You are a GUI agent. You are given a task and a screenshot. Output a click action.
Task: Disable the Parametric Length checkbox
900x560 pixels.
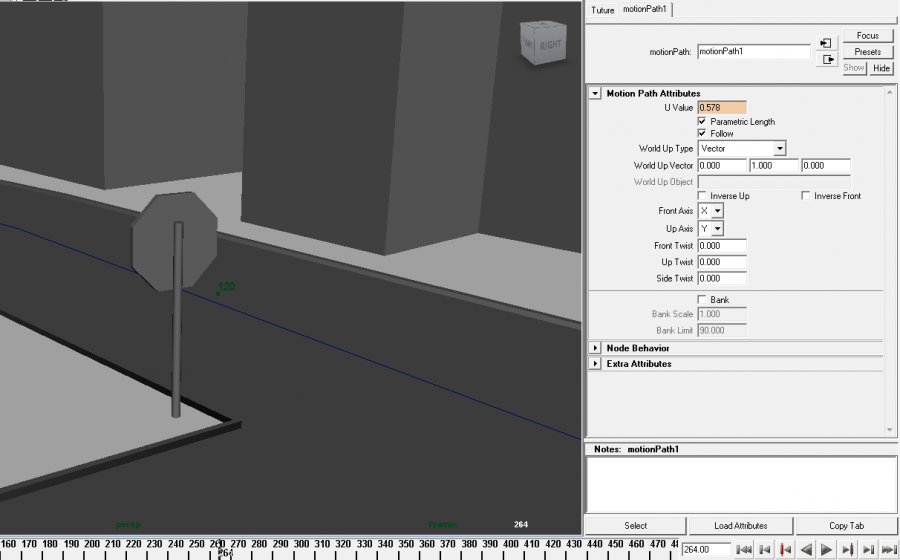coord(702,121)
